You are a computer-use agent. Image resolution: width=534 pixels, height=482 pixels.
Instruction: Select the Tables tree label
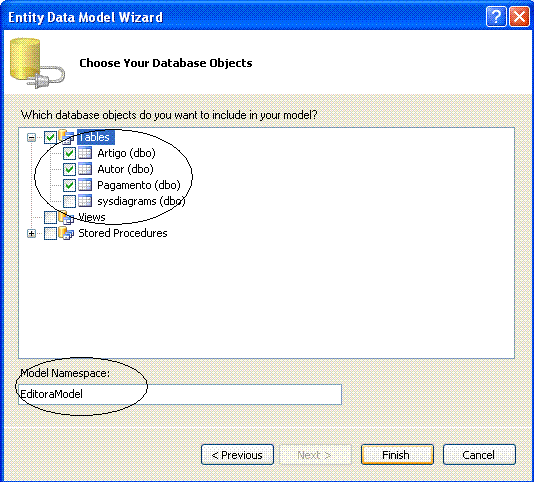point(96,137)
